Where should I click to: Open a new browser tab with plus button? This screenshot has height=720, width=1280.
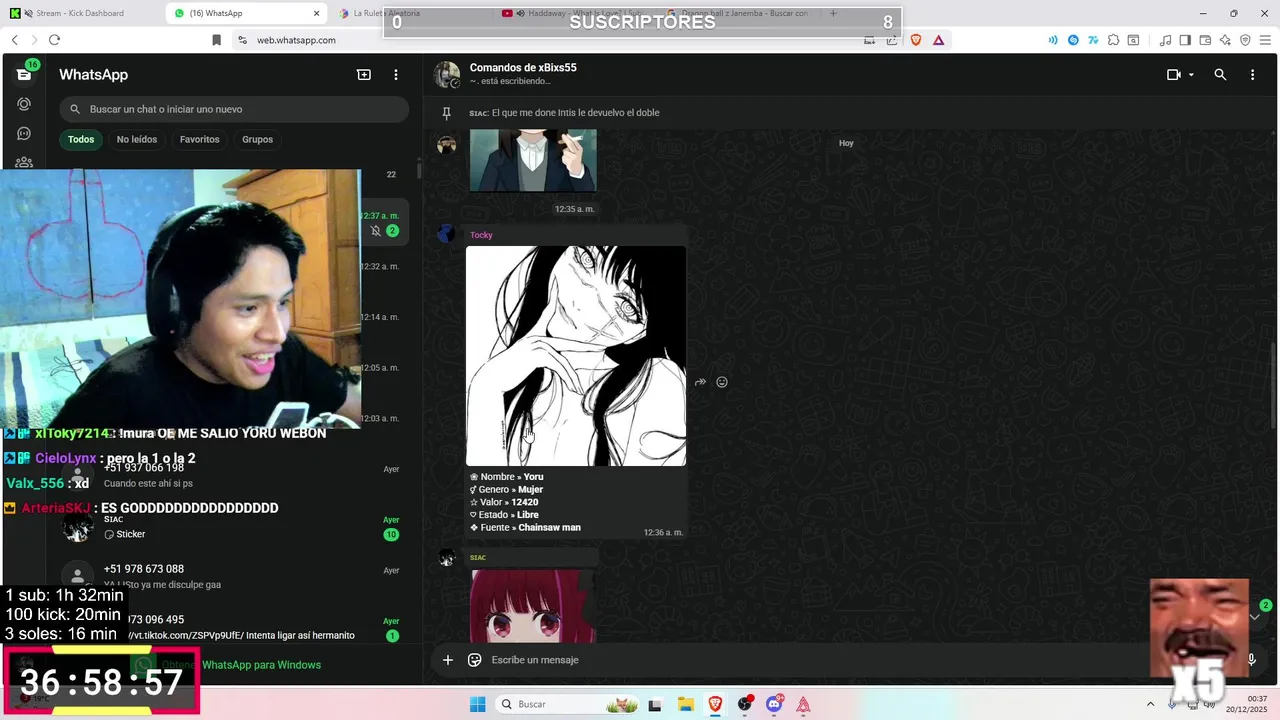pos(833,13)
